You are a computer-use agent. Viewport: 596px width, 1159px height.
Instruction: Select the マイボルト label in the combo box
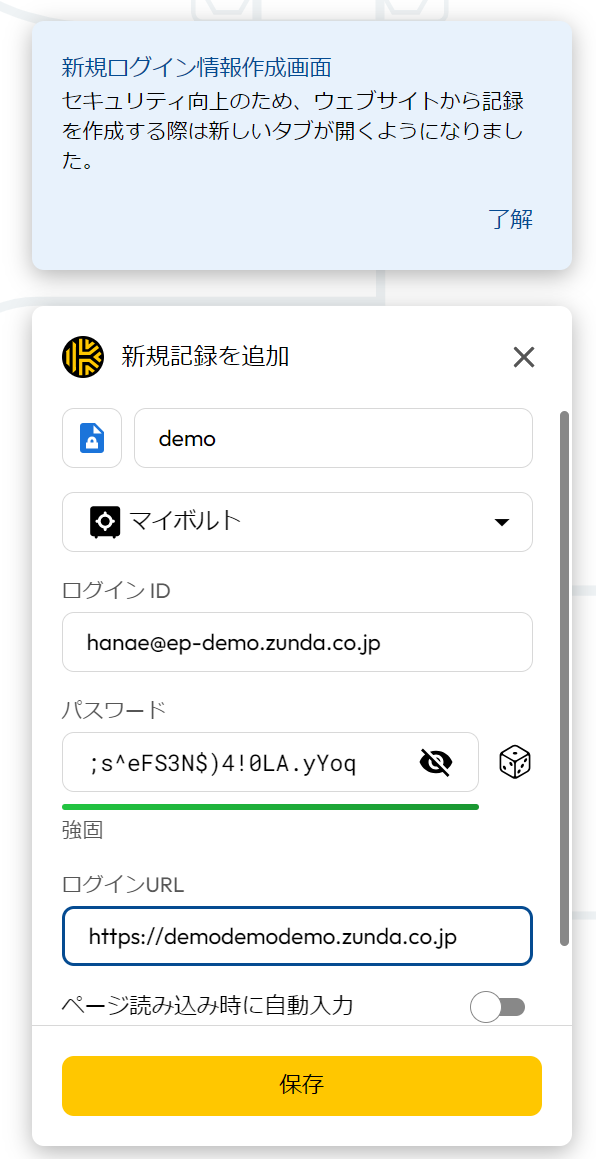[x=186, y=521]
